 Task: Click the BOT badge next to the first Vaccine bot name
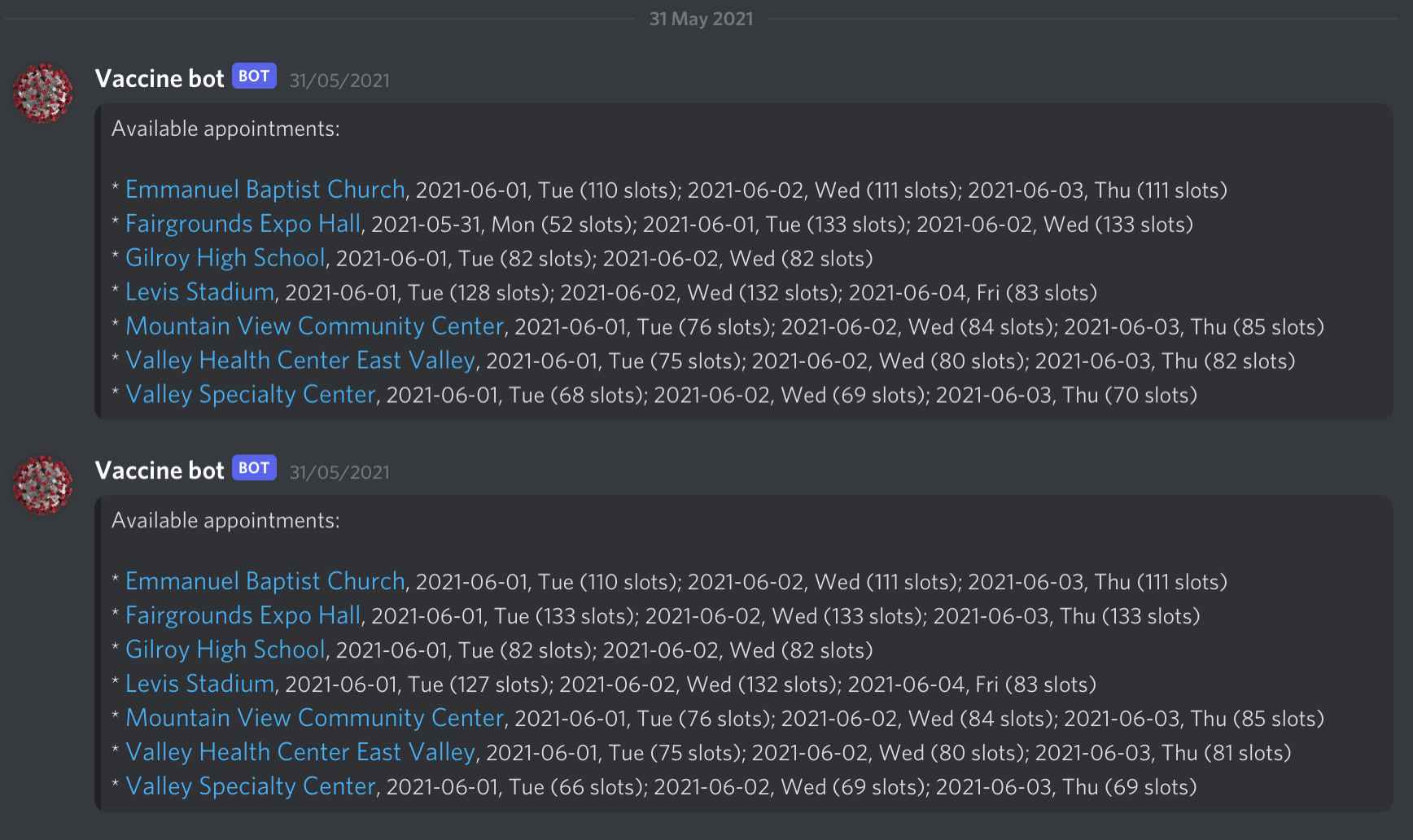[x=253, y=76]
